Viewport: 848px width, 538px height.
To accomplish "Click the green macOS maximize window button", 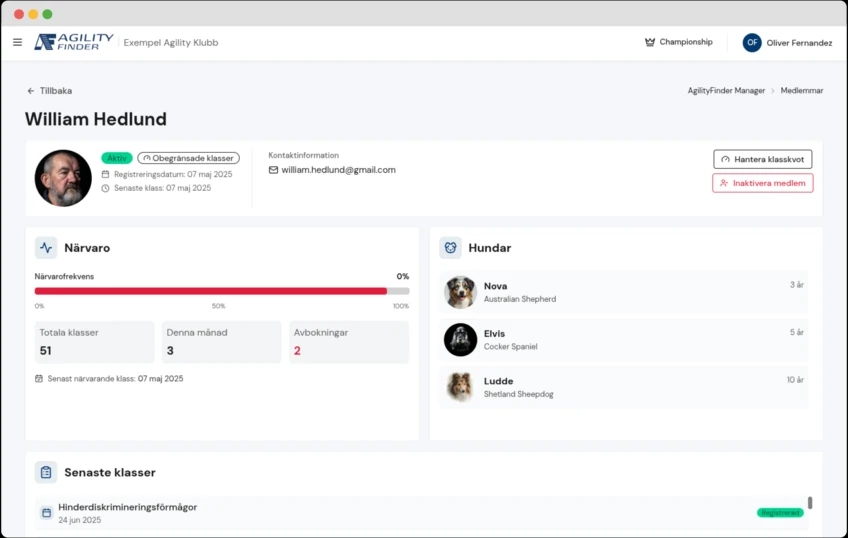I will tap(48, 14).
